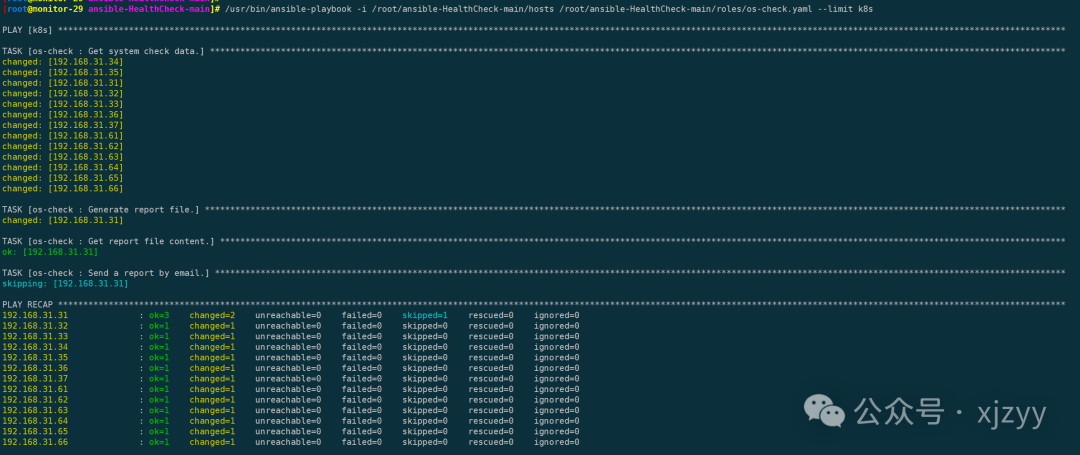1080x455 pixels.
Task: Click 192.168.31.65 host in PLAY RECAP
Action: [x=35, y=432]
